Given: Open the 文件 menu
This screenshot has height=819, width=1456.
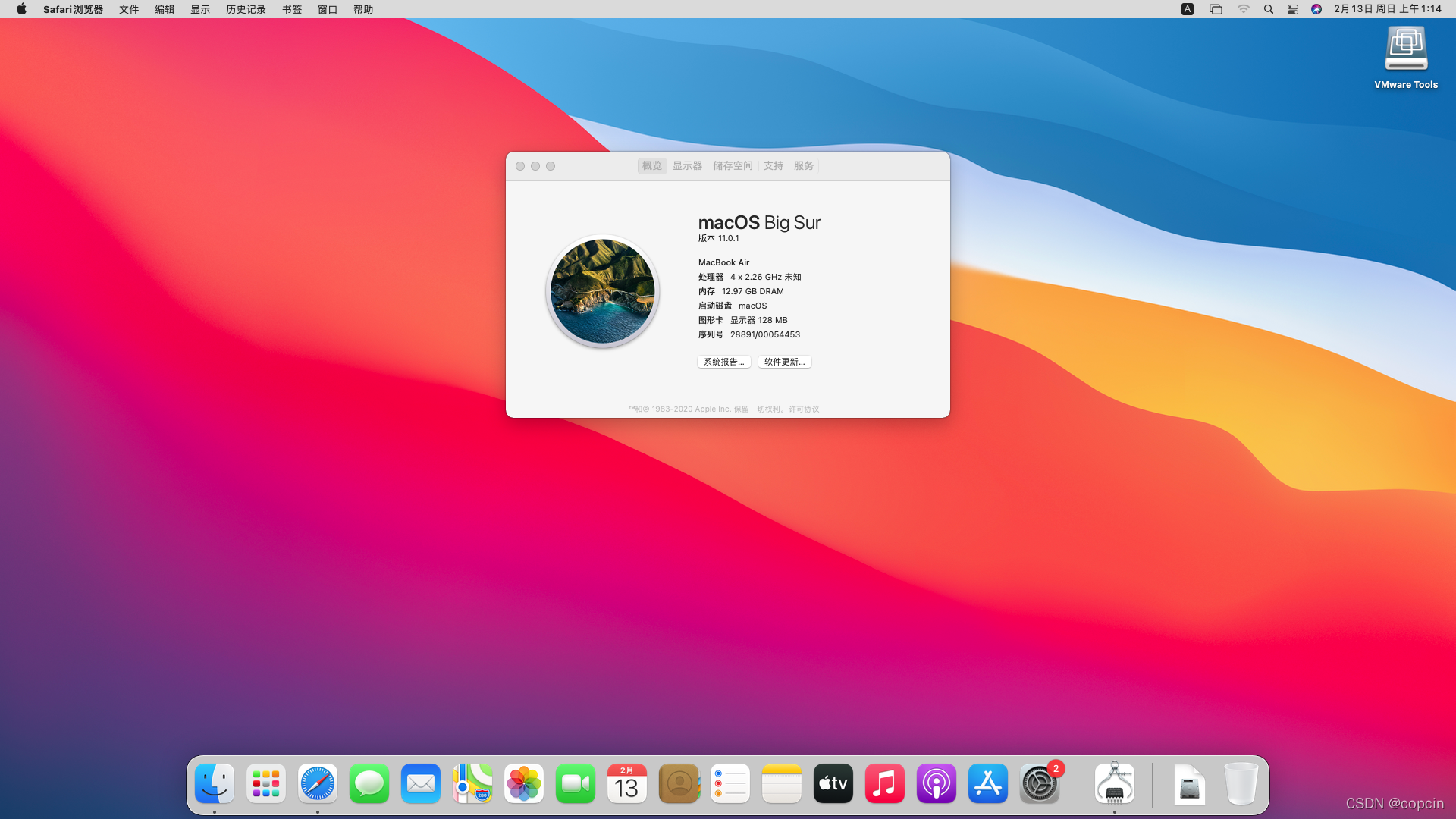Looking at the screenshot, I should point(129,9).
